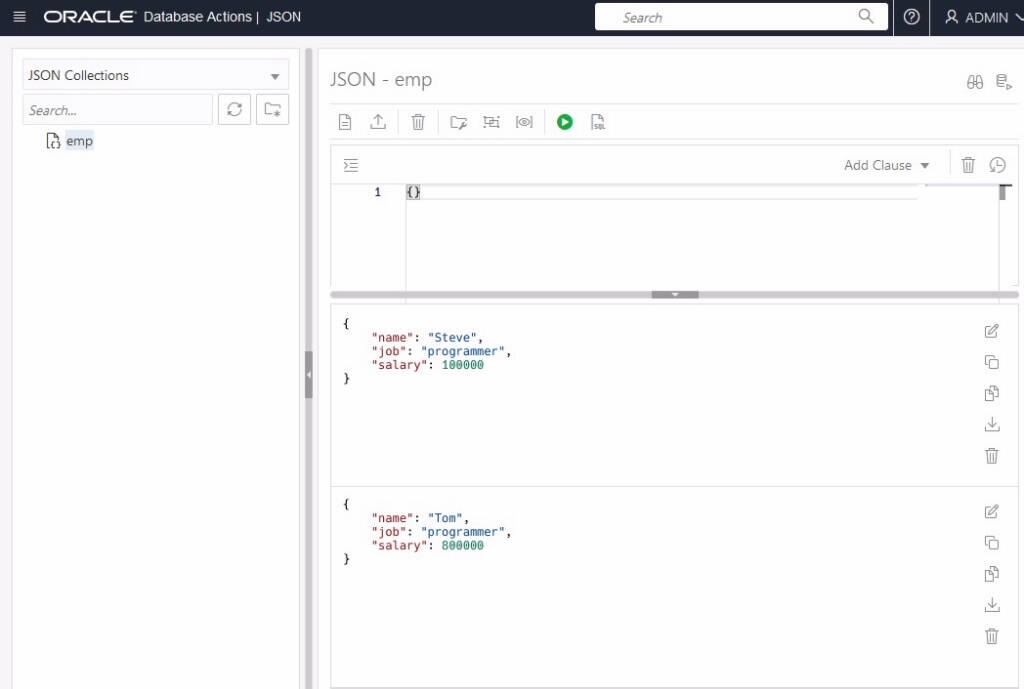Screen dimensions: 1024x689
Task: Create a new collection
Action: click(x=272, y=109)
